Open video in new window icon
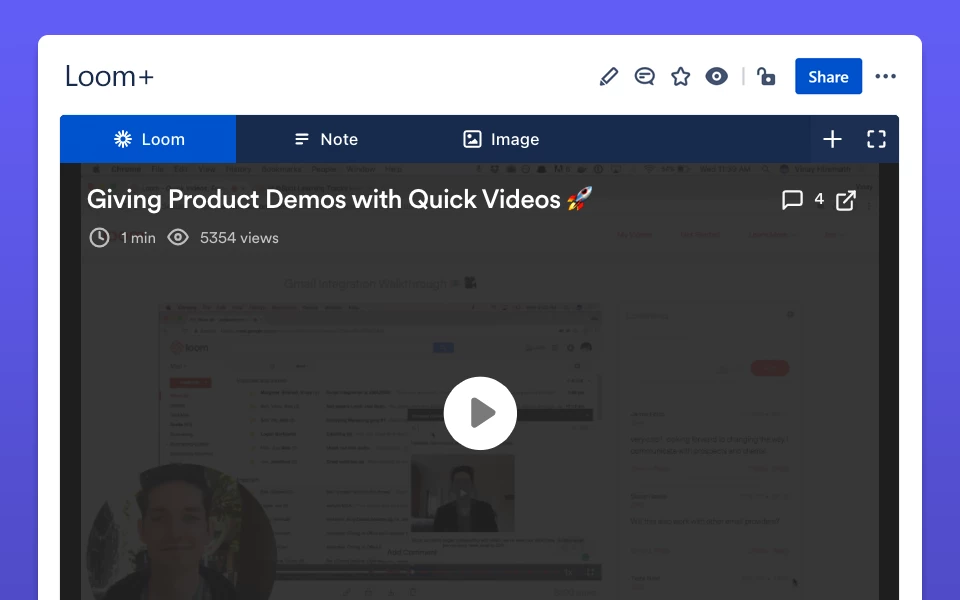This screenshot has height=600, width=960. pyautogui.click(x=846, y=200)
